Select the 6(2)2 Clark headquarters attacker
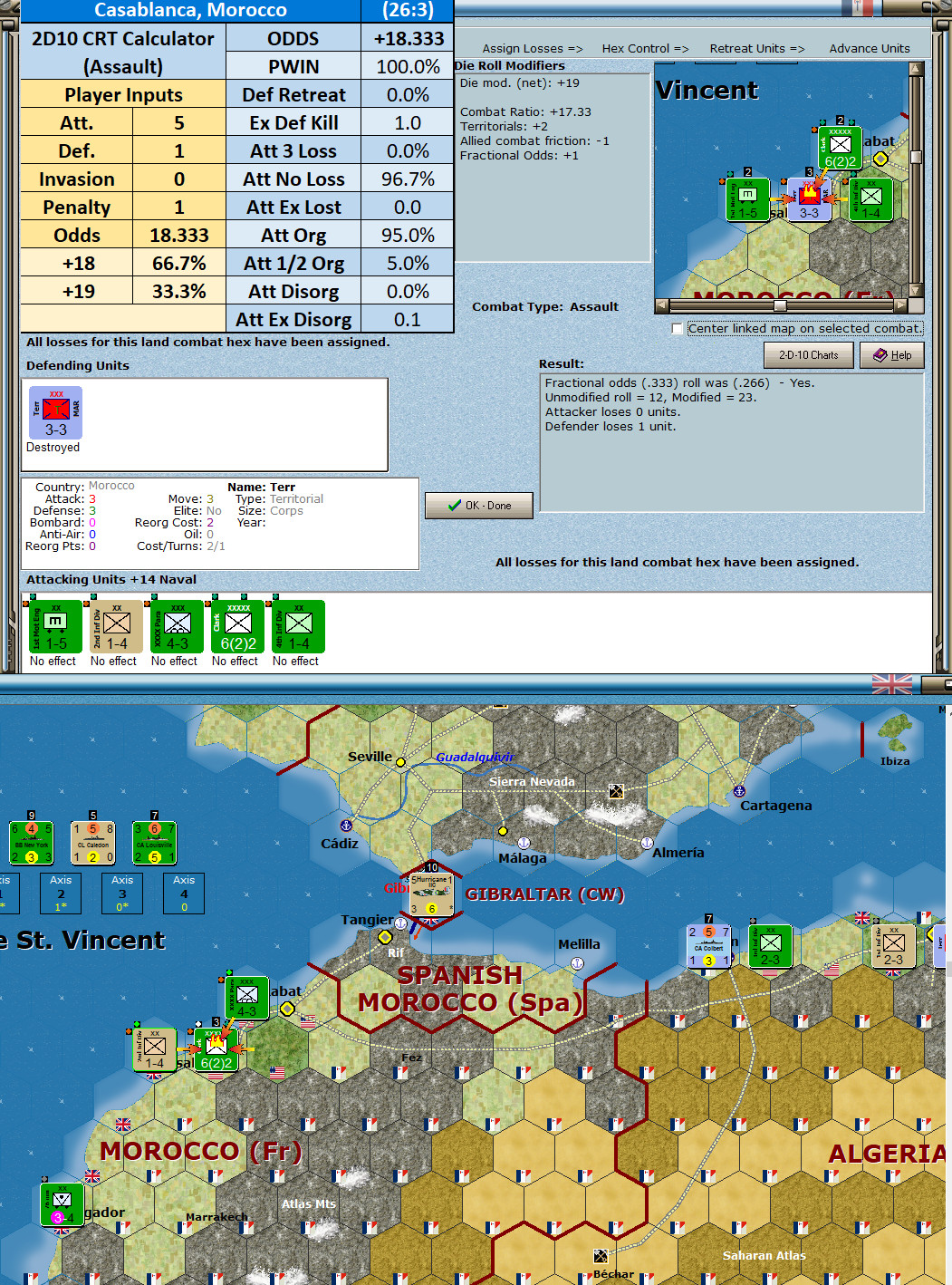 pos(238,626)
